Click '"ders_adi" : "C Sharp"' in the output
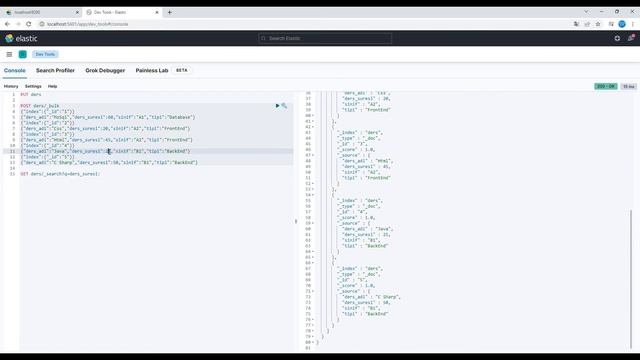The image size is (640, 360). 371,297
